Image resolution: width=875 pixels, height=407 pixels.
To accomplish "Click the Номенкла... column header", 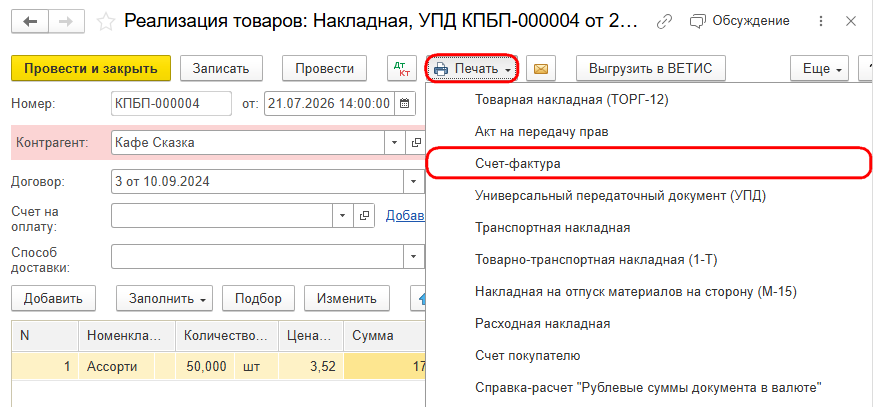I will coord(127,336).
